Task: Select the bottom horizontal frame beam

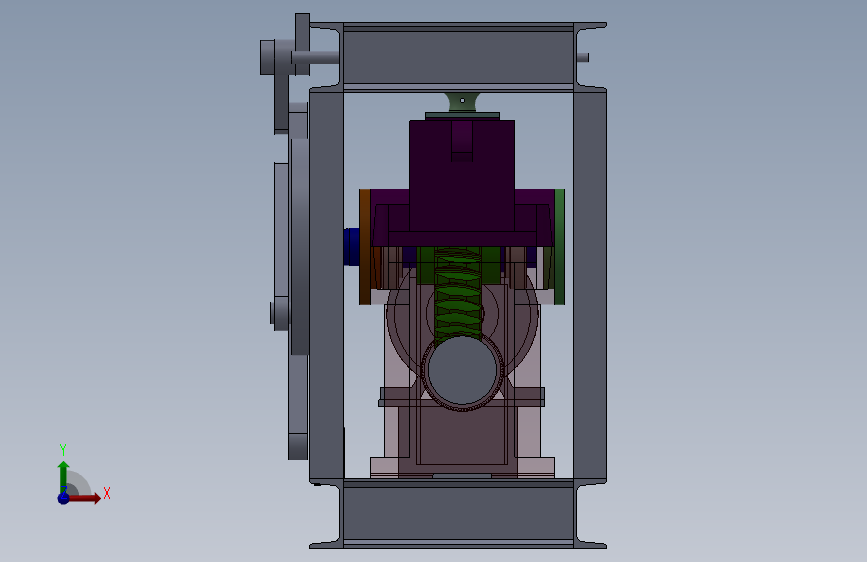Action: [458, 514]
